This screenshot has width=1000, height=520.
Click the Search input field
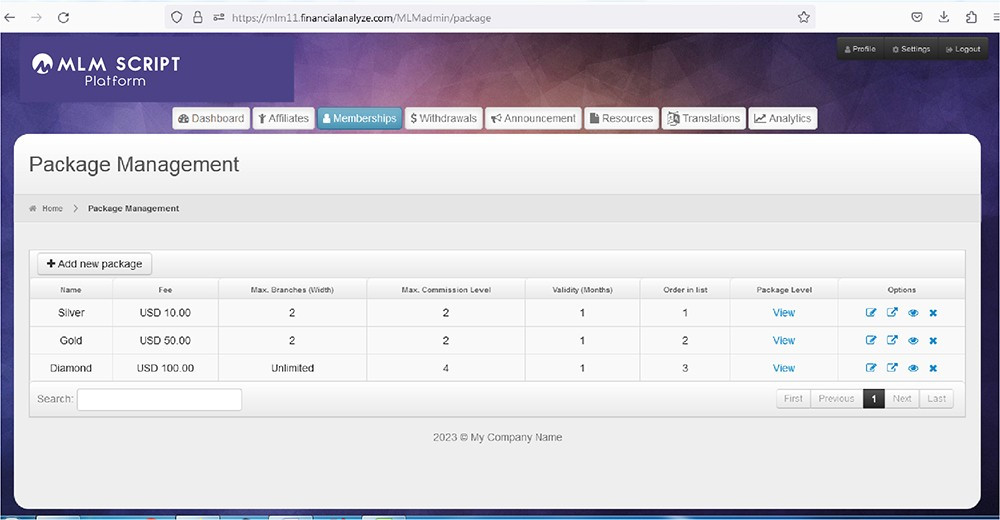coord(159,399)
